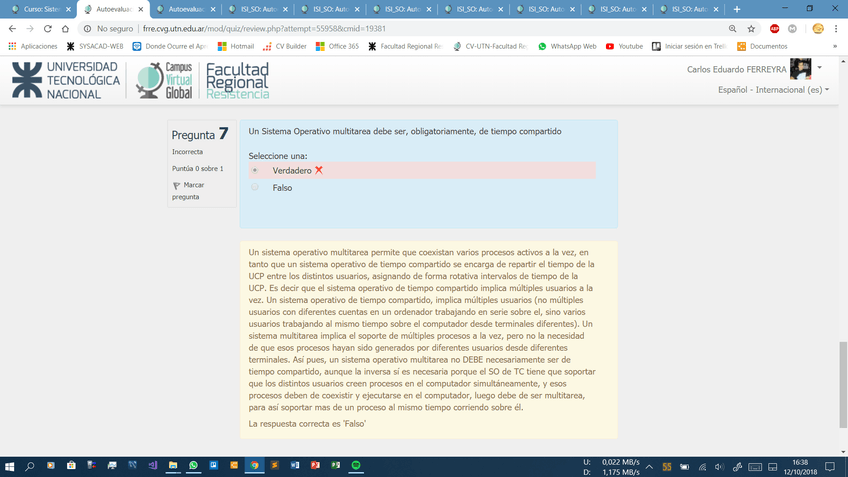Select the Falso radio button

pyautogui.click(x=255, y=187)
